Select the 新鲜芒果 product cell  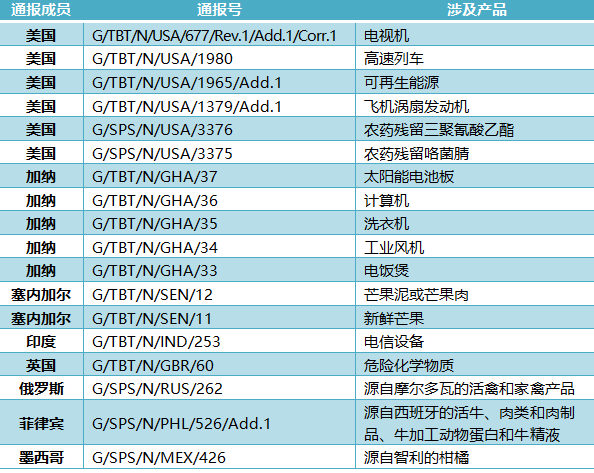(x=475, y=318)
